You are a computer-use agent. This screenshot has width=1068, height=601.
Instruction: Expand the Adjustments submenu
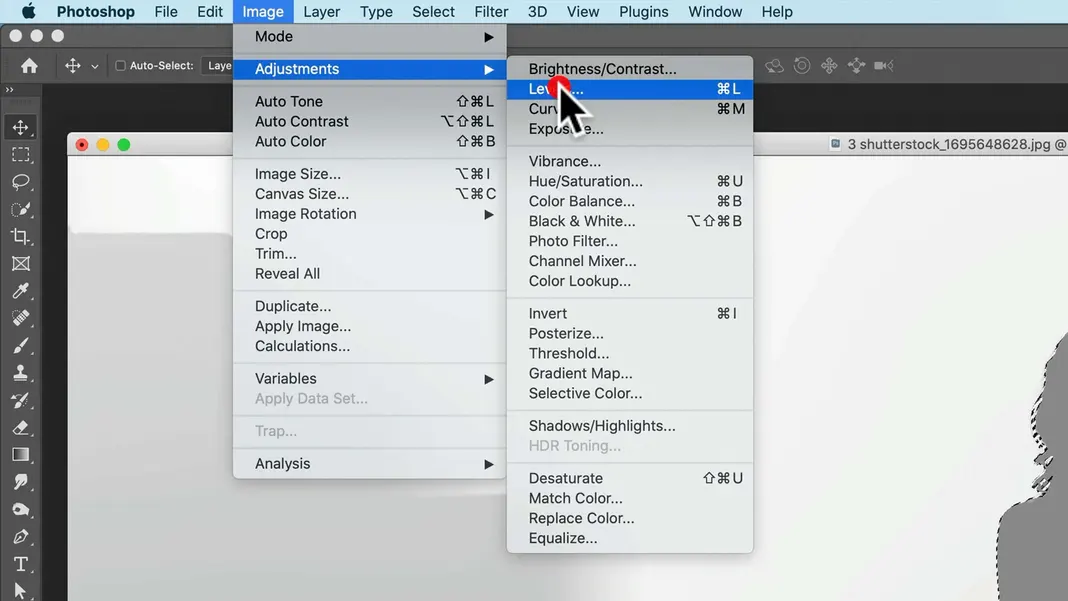click(x=370, y=69)
